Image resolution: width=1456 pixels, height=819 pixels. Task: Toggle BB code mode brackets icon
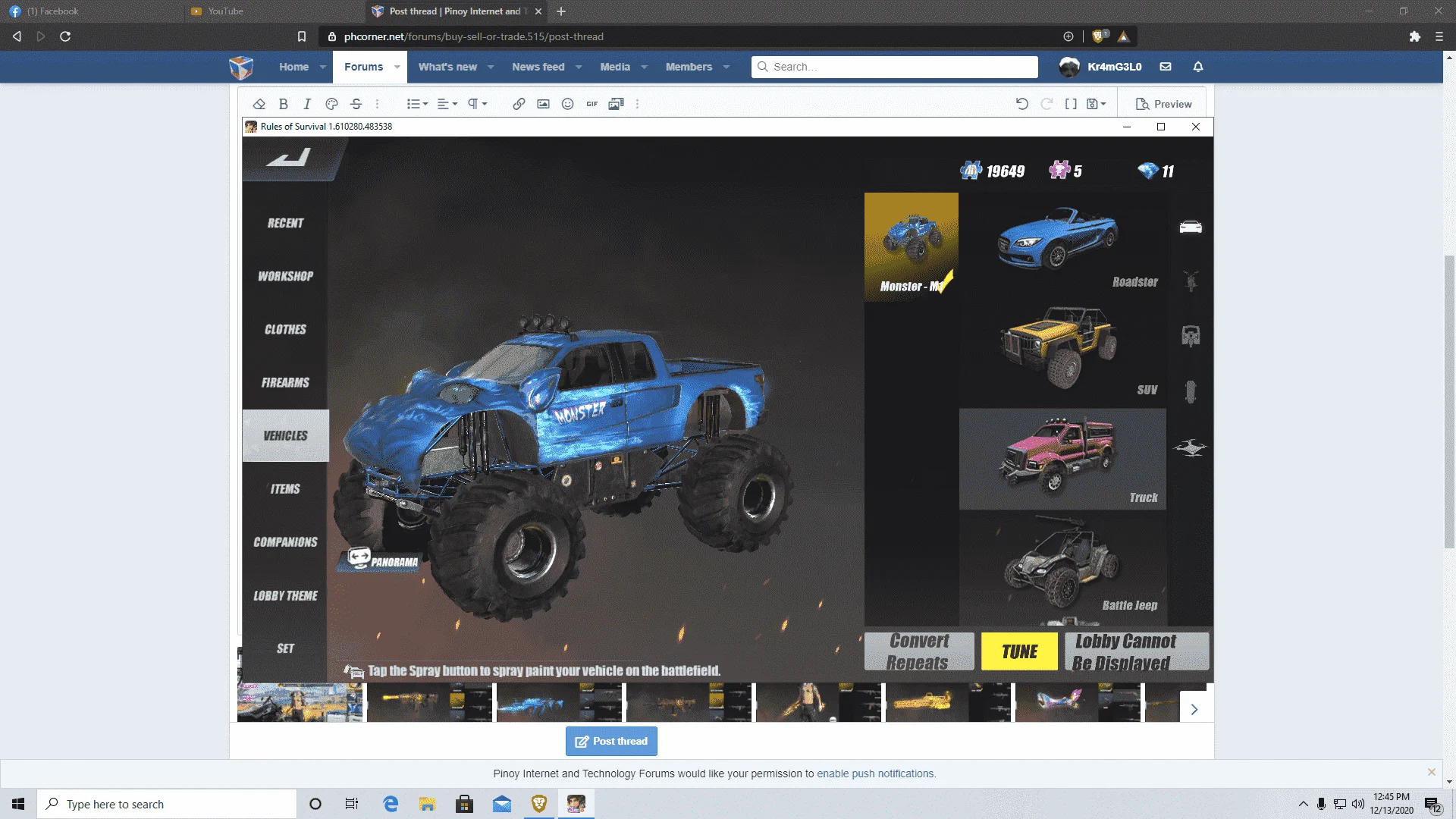pyautogui.click(x=1071, y=104)
